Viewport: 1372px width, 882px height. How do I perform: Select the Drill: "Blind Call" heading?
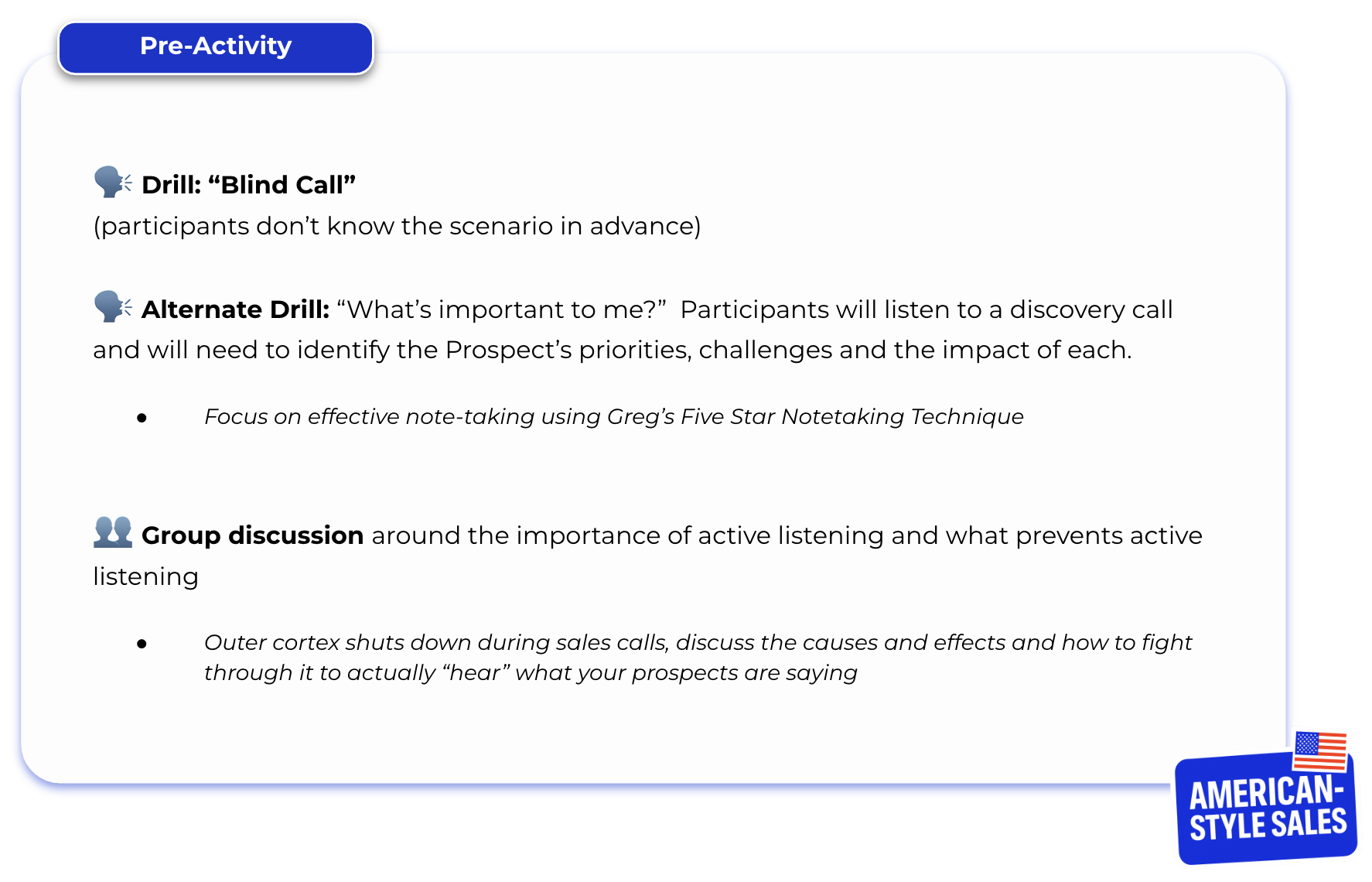pyautogui.click(x=248, y=185)
